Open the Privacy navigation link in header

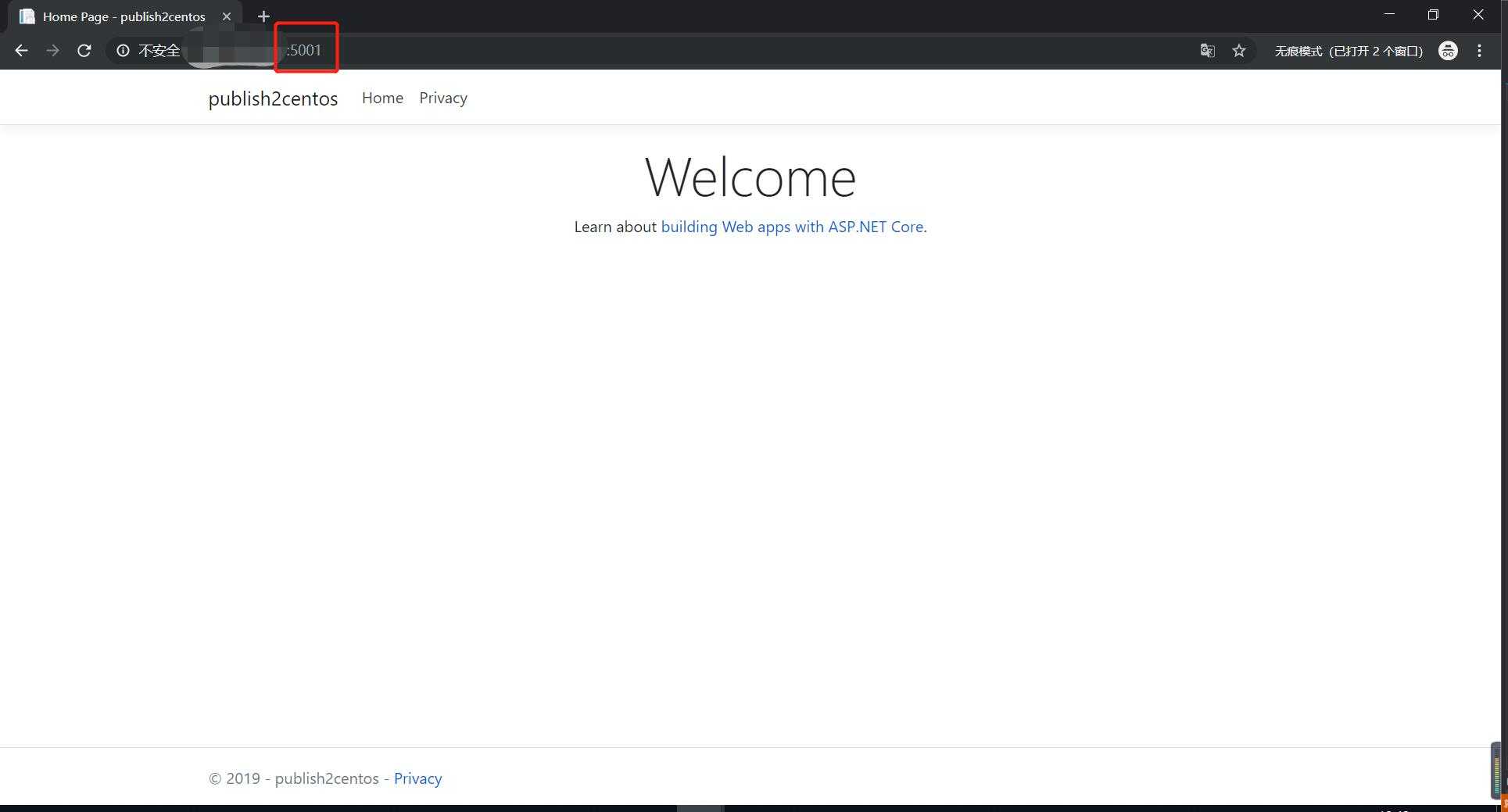[x=443, y=98]
